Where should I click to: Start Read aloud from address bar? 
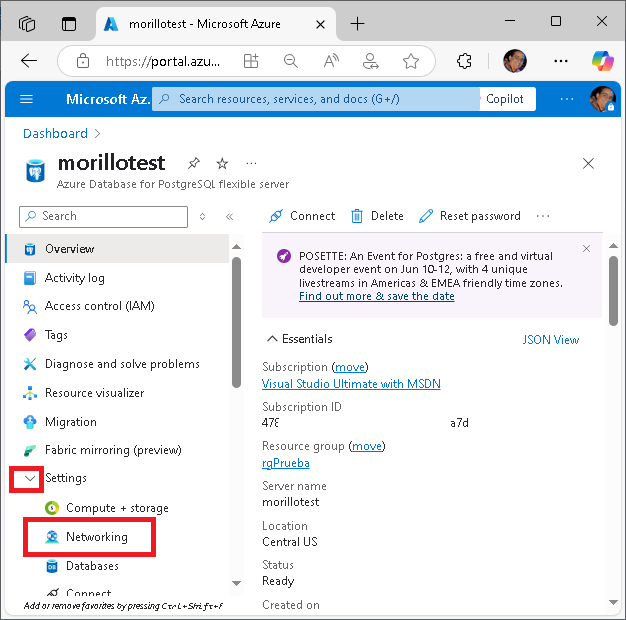coord(331,61)
